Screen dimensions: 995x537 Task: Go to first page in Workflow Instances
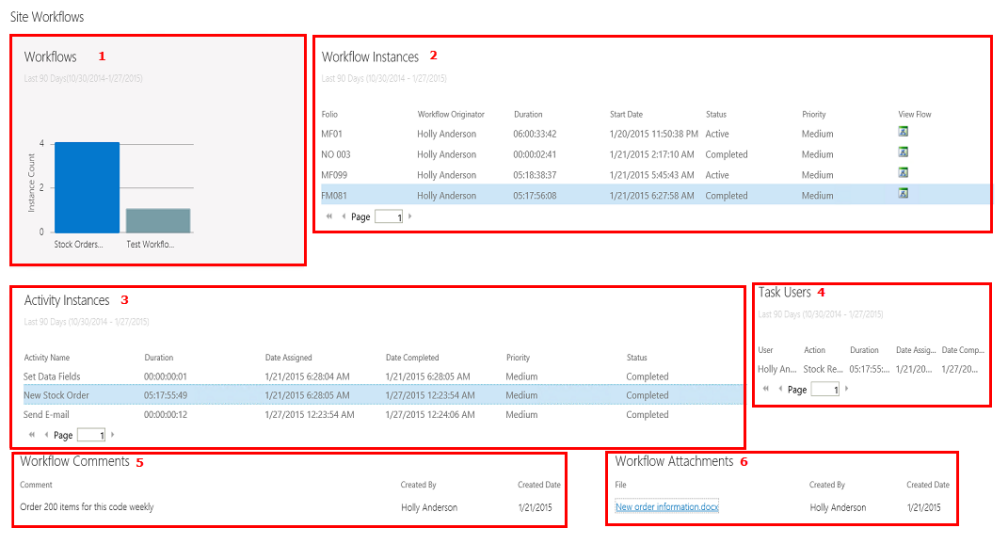tap(329, 216)
